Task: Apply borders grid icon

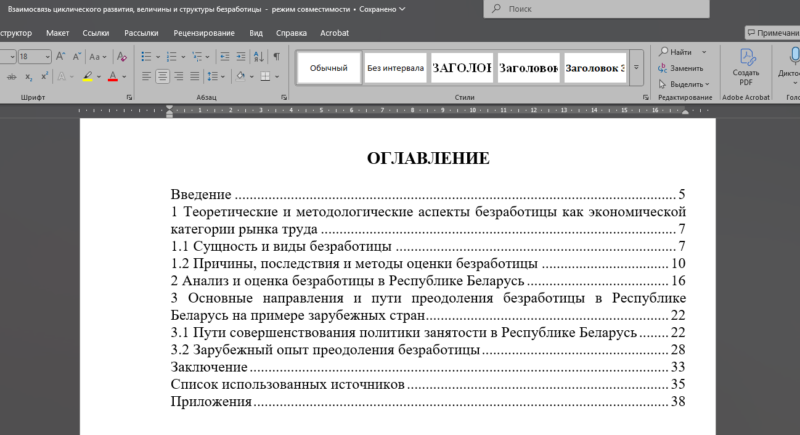Action: [x=265, y=76]
